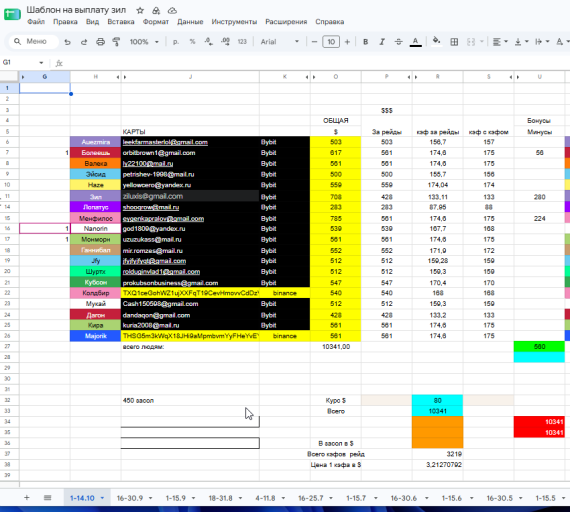This screenshot has height=512, width=570.
Task: Click the font size field
Action: pyautogui.click(x=331, y=42)
